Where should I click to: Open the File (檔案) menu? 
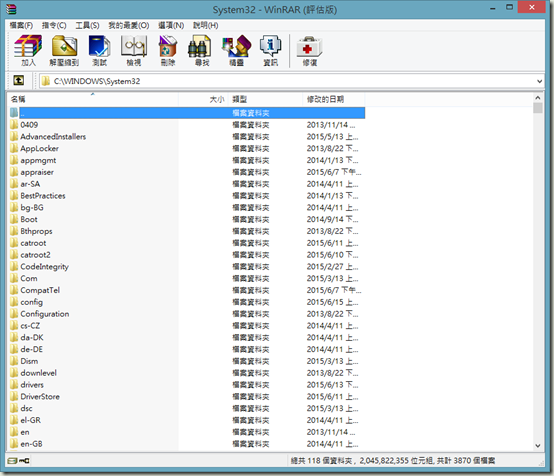click(21, 25)
